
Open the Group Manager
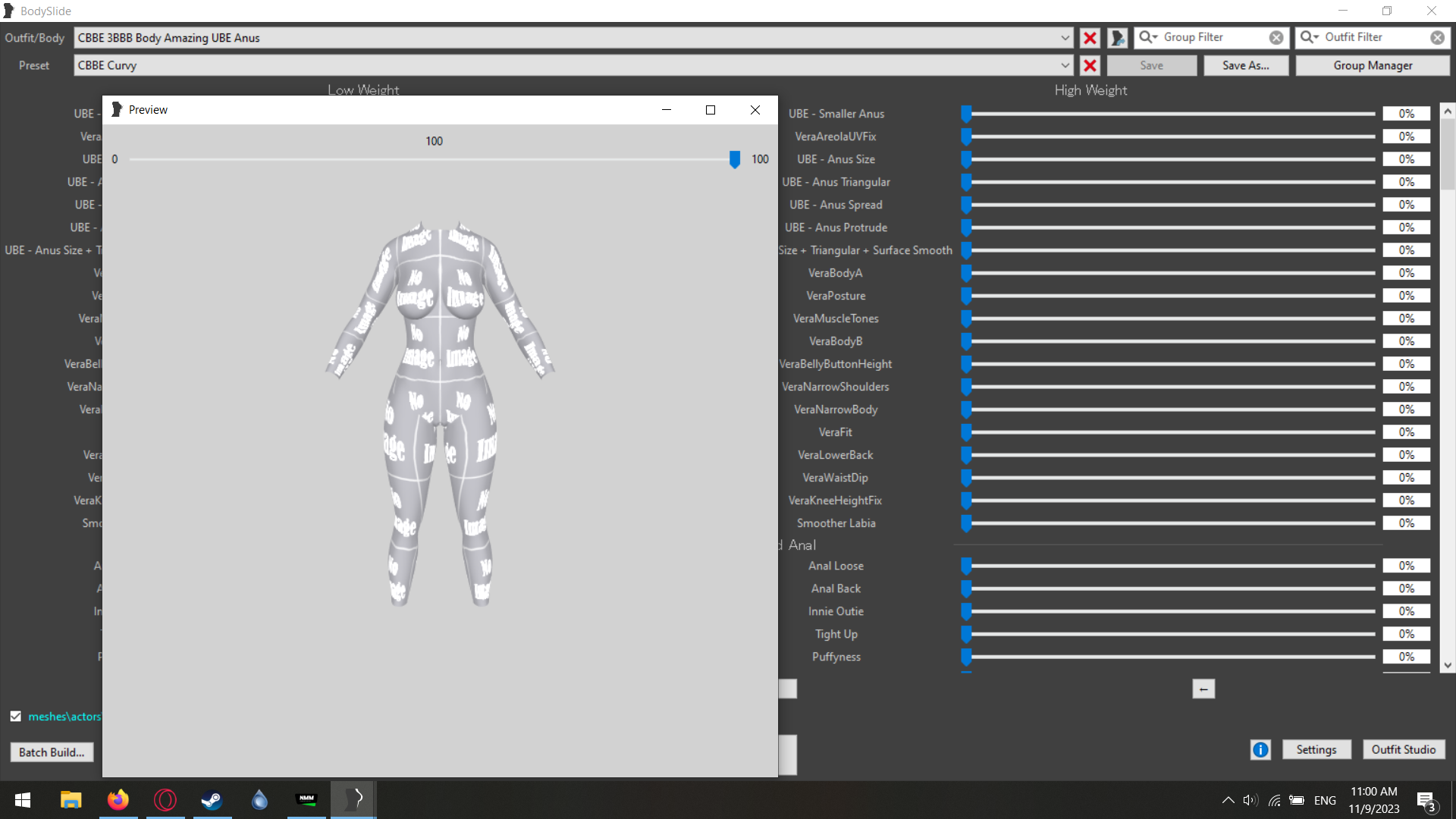pos(1373,65)
